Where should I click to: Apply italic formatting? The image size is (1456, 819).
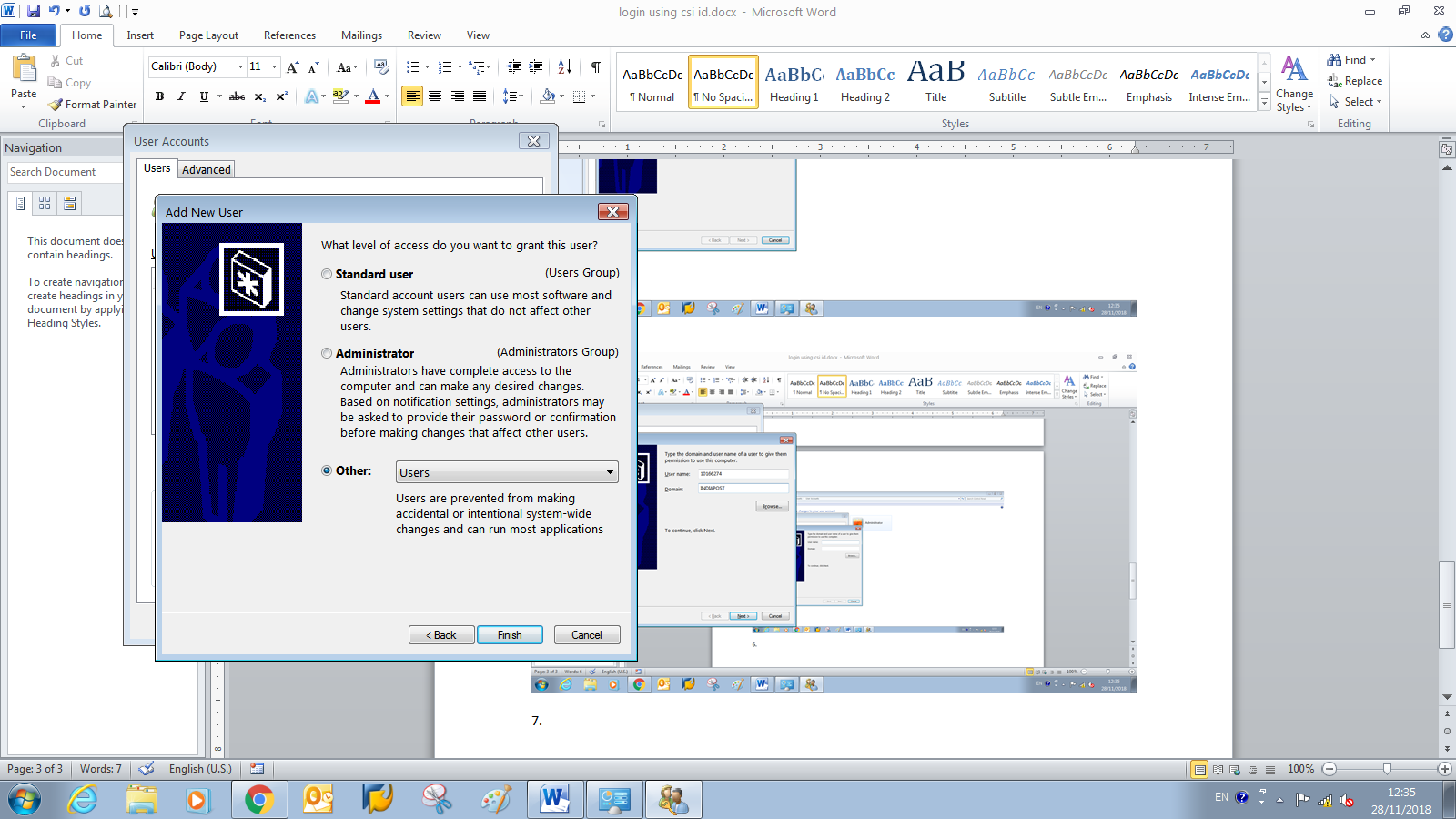(x=181, y=96)
